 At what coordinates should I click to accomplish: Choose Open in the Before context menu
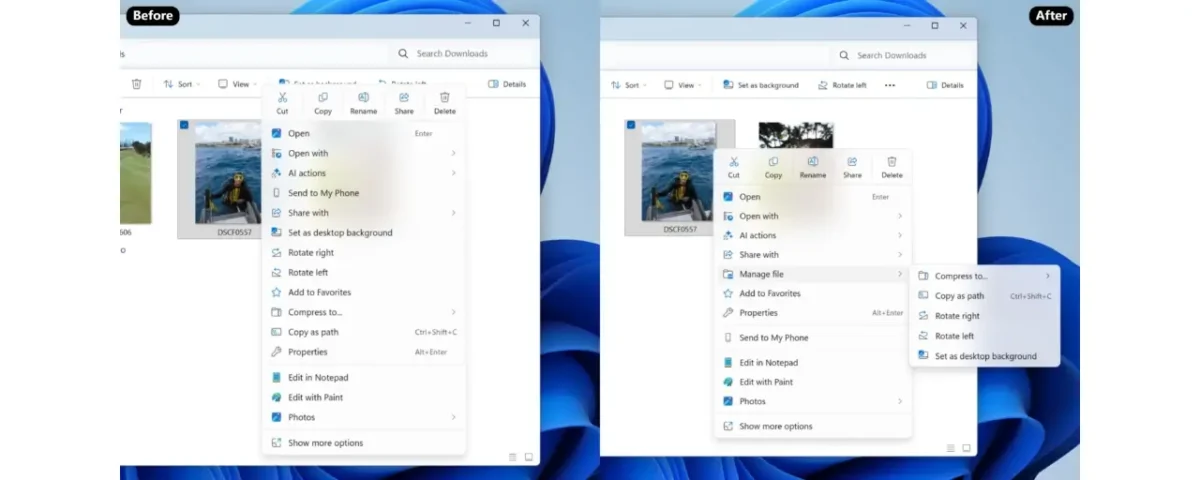pyautogui.click(x=364, y=133)
